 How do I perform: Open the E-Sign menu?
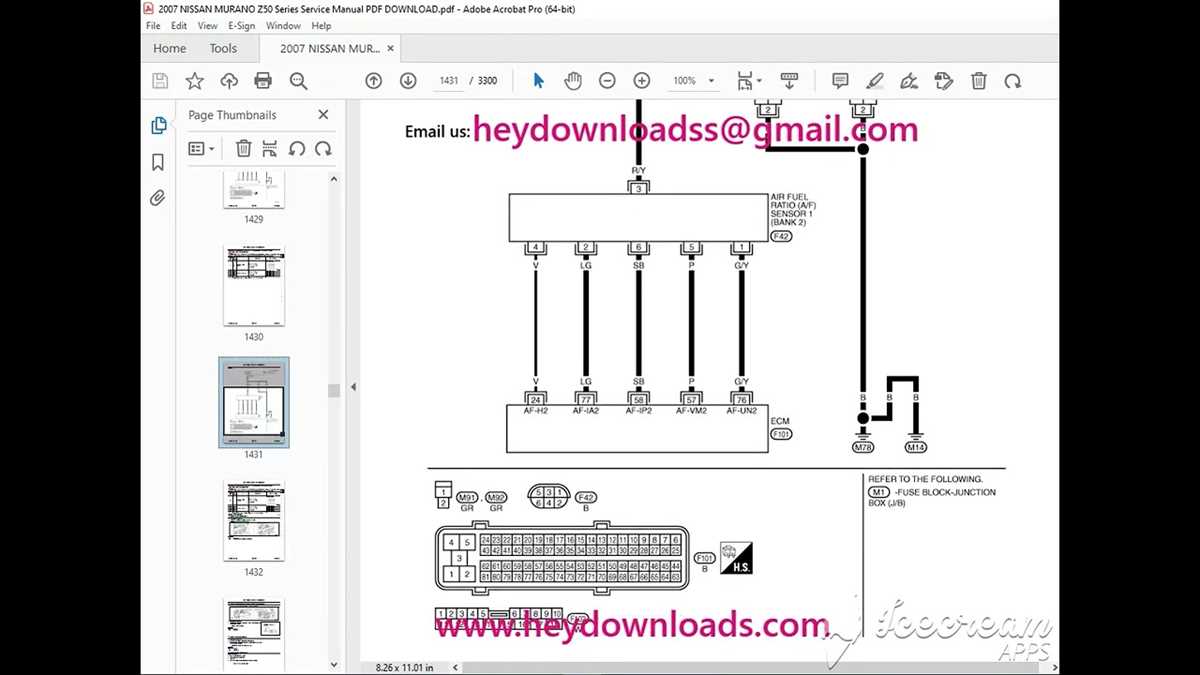pos(241,25)
